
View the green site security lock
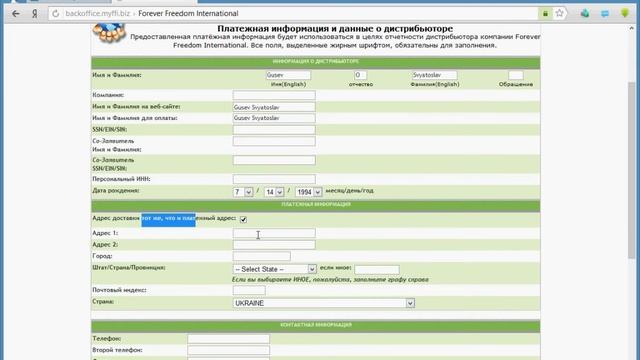(x=545, y=13)
